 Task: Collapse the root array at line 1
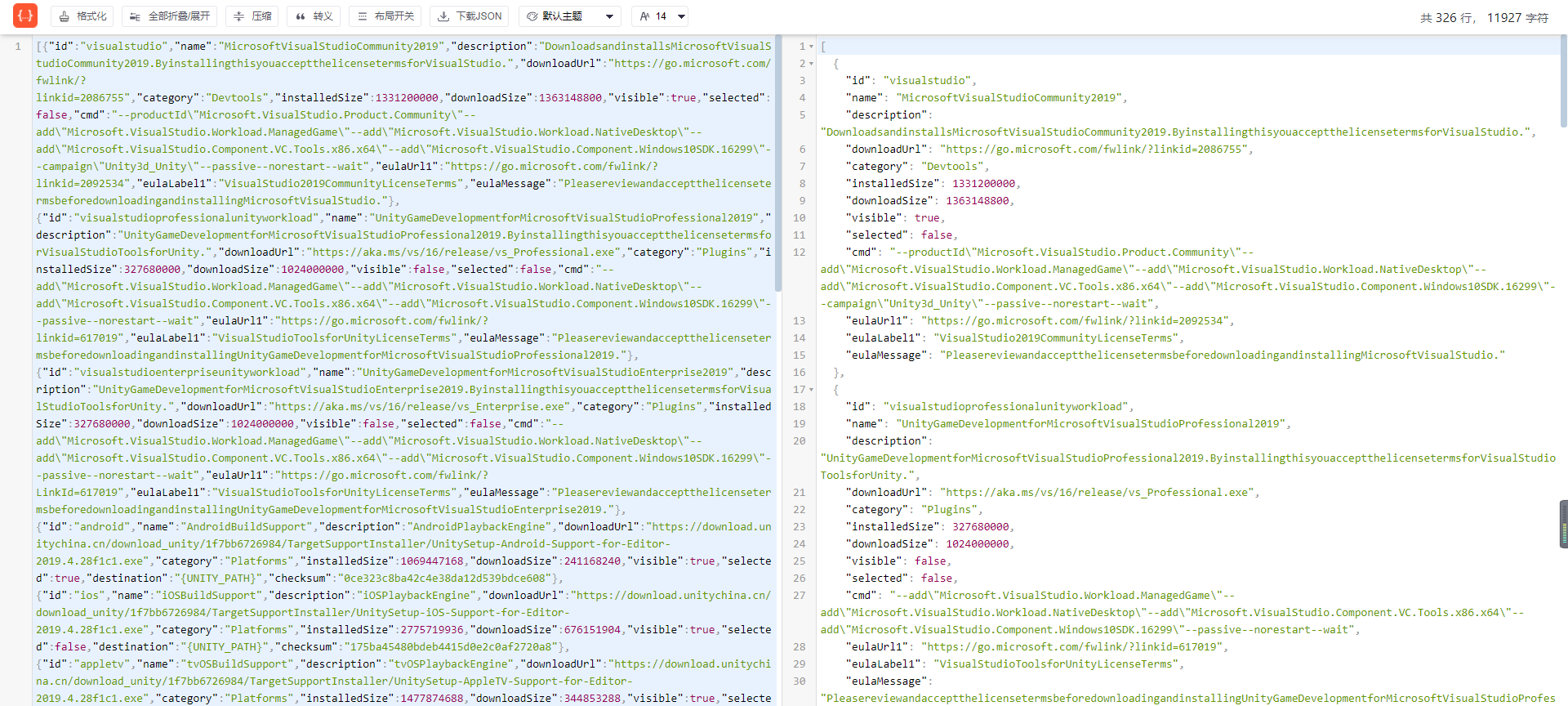811,47
